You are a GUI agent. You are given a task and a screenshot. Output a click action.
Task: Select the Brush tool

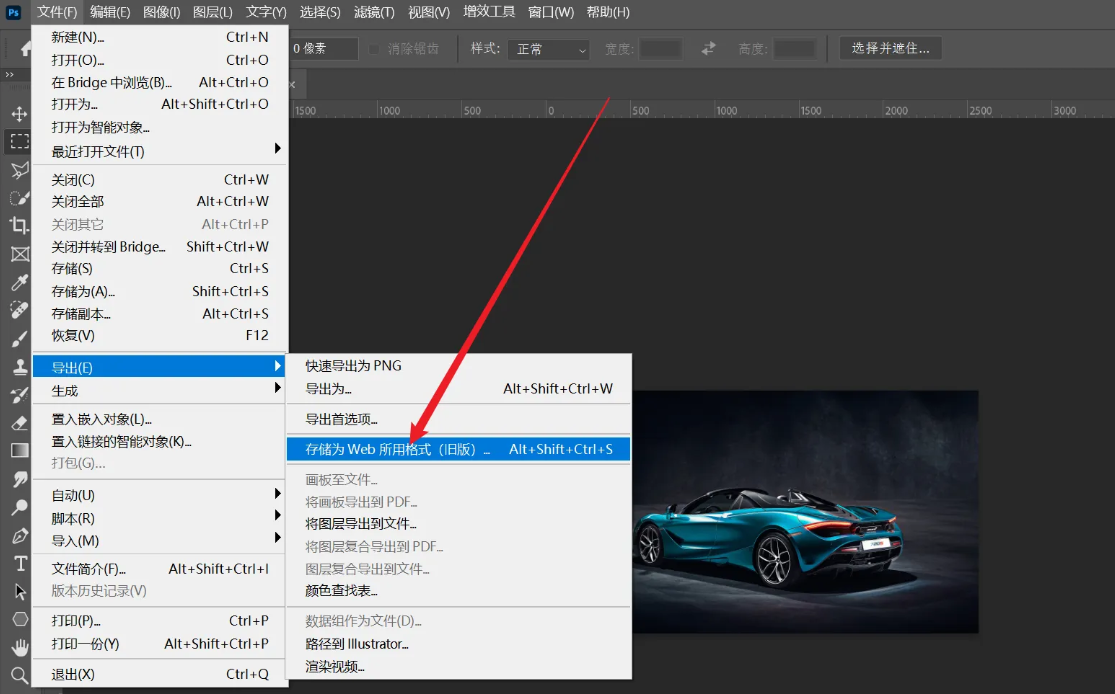point(19,338)
